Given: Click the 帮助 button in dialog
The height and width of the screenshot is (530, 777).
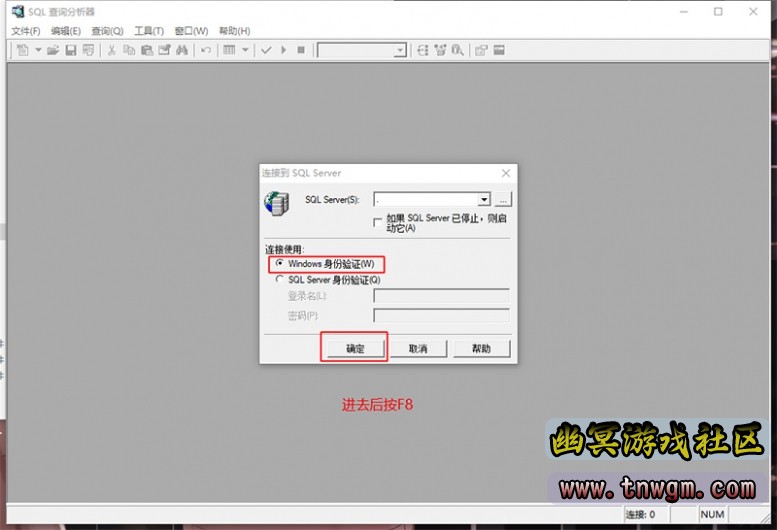Looking at the screenshot, I should pyautogui.click(x=481, y=349).
